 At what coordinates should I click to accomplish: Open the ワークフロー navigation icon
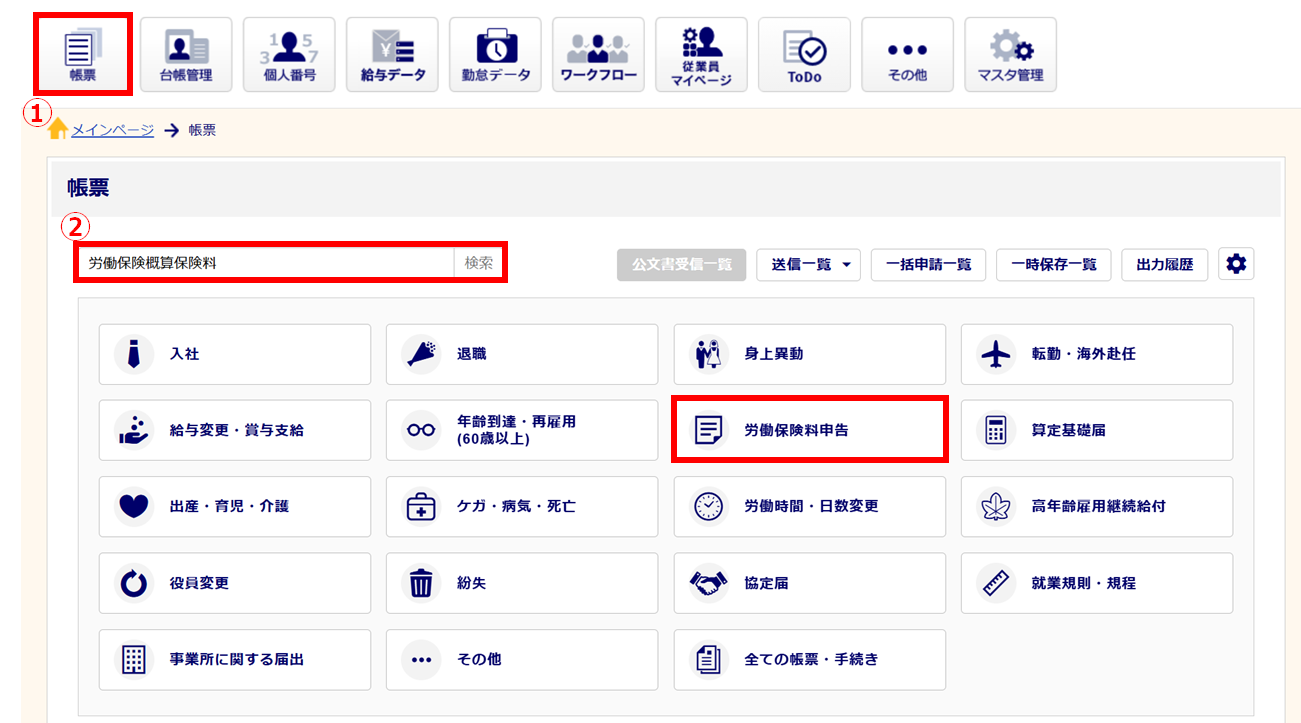tap(598, 54)
